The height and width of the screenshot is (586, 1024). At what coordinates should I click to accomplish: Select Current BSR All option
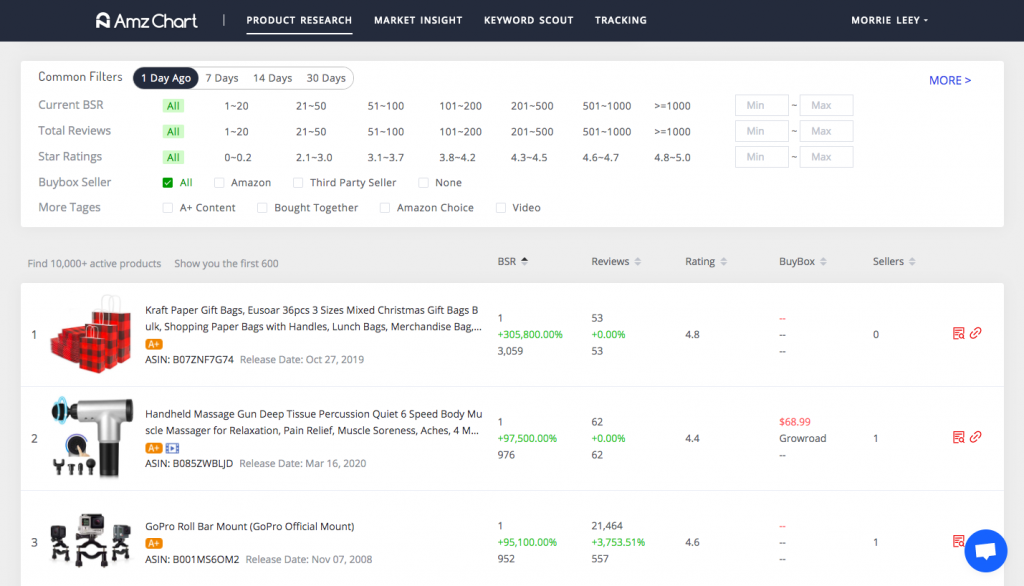point(173,106)
